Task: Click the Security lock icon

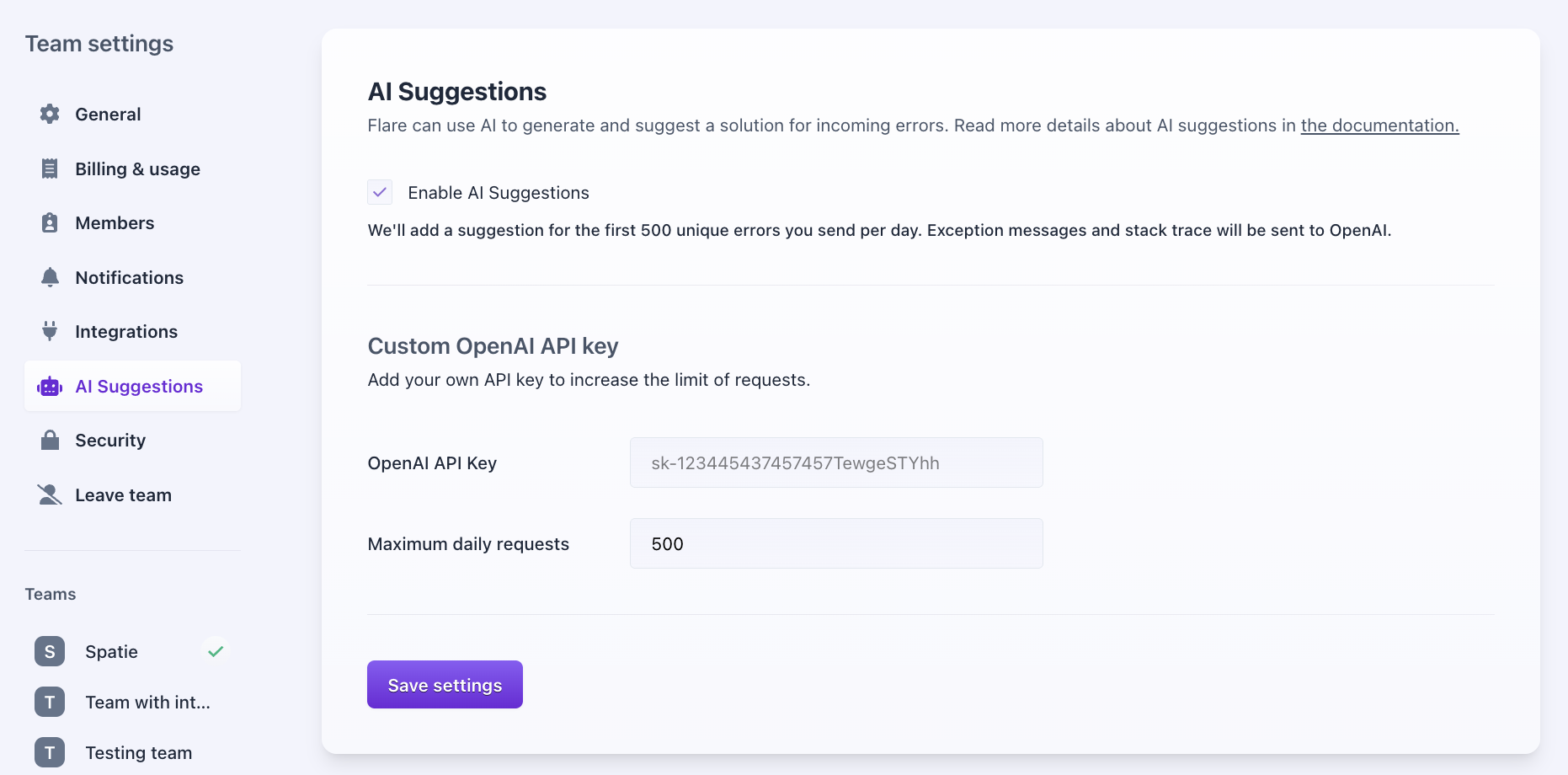Action: click(50, 440)
